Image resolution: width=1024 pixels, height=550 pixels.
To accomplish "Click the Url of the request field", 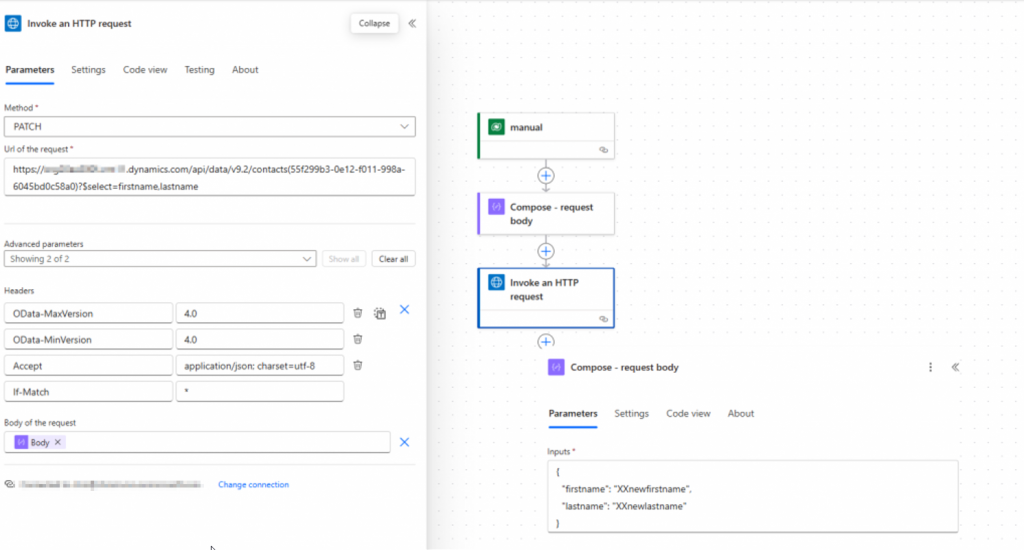I will coord(209,177).
